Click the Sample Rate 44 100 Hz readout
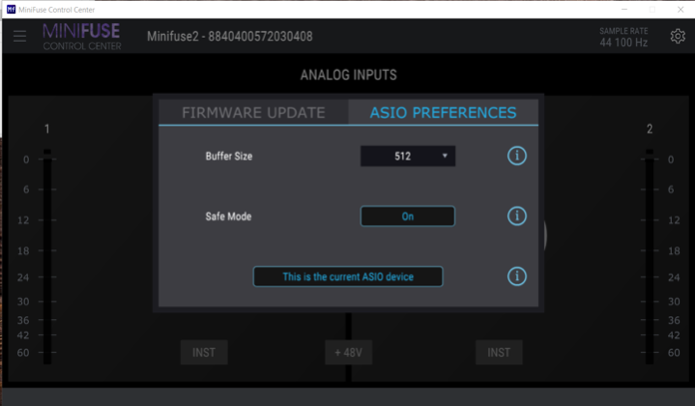Screen dimensions: 696x407 [x=623, y=37]
